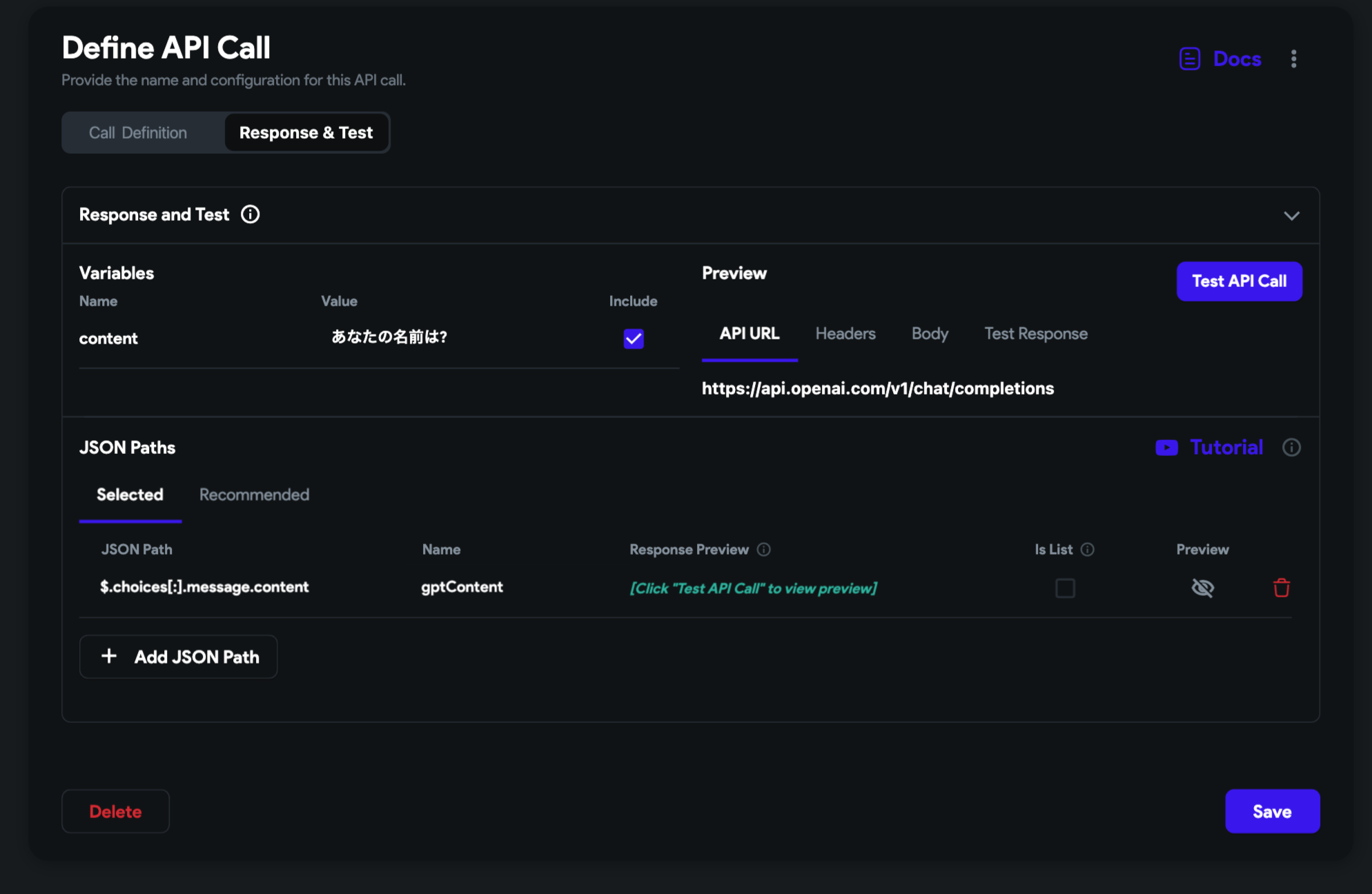Click the YouTube Tutorial video icon

click(x=1166, y=448)
